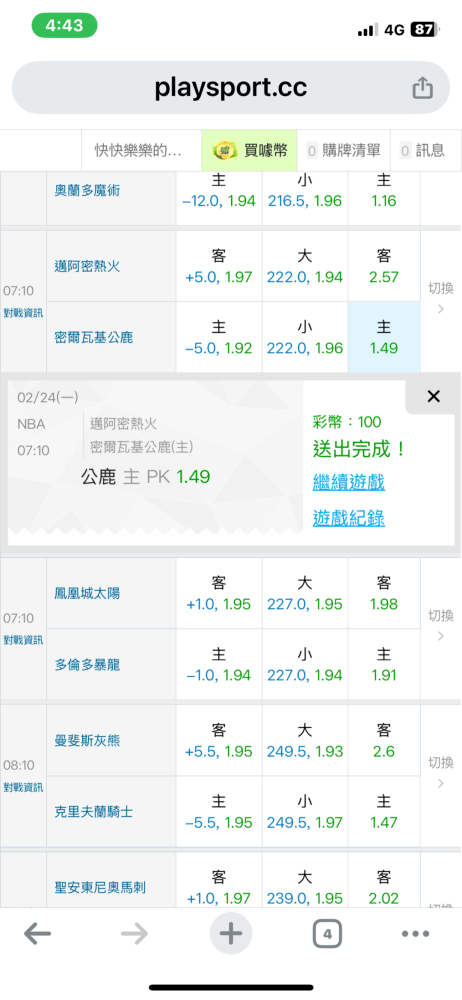Select 小 216.5, 1.96 under option

[x=305, y=198]
